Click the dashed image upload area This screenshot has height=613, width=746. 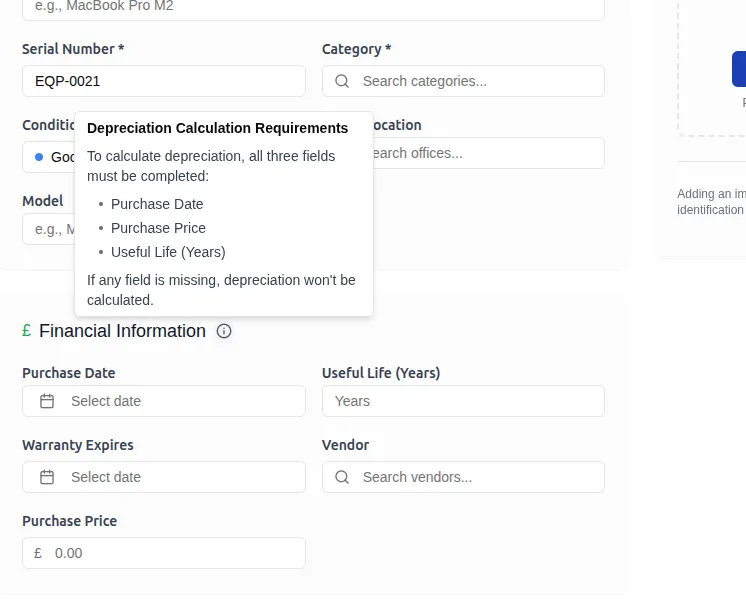(x=712, y=68)
